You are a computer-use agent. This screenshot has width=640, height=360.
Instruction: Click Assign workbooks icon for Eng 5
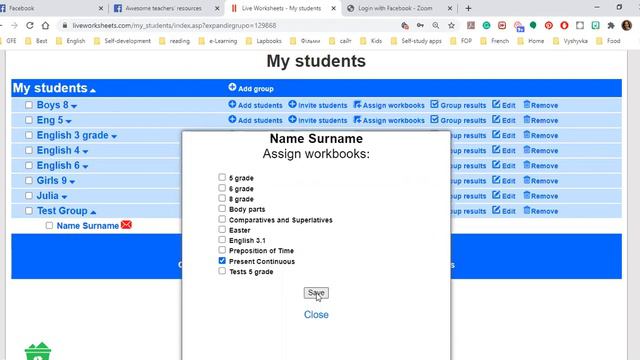click(357, 120)
